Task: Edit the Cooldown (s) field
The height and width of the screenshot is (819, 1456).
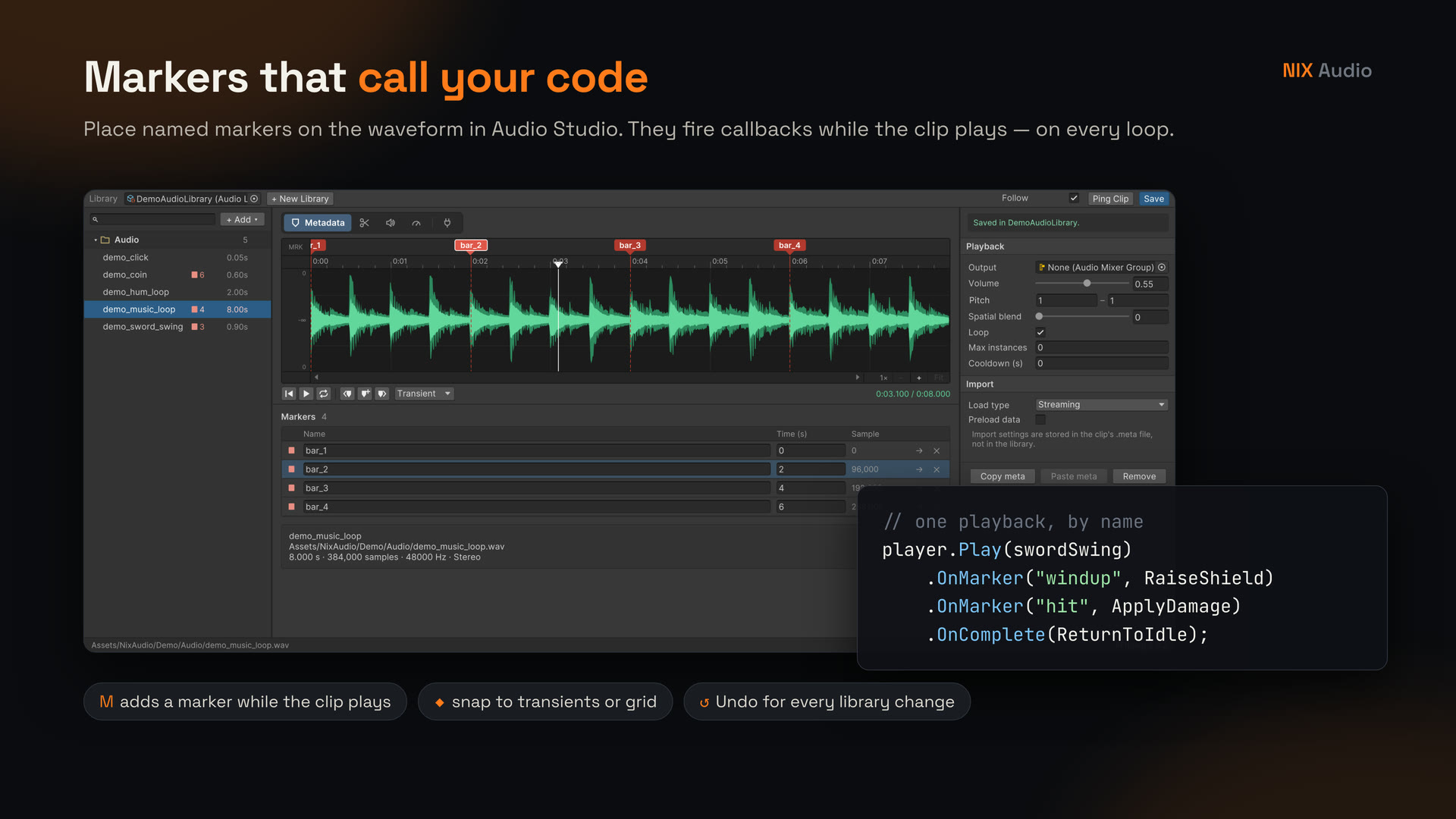Action: point(1101,363)
